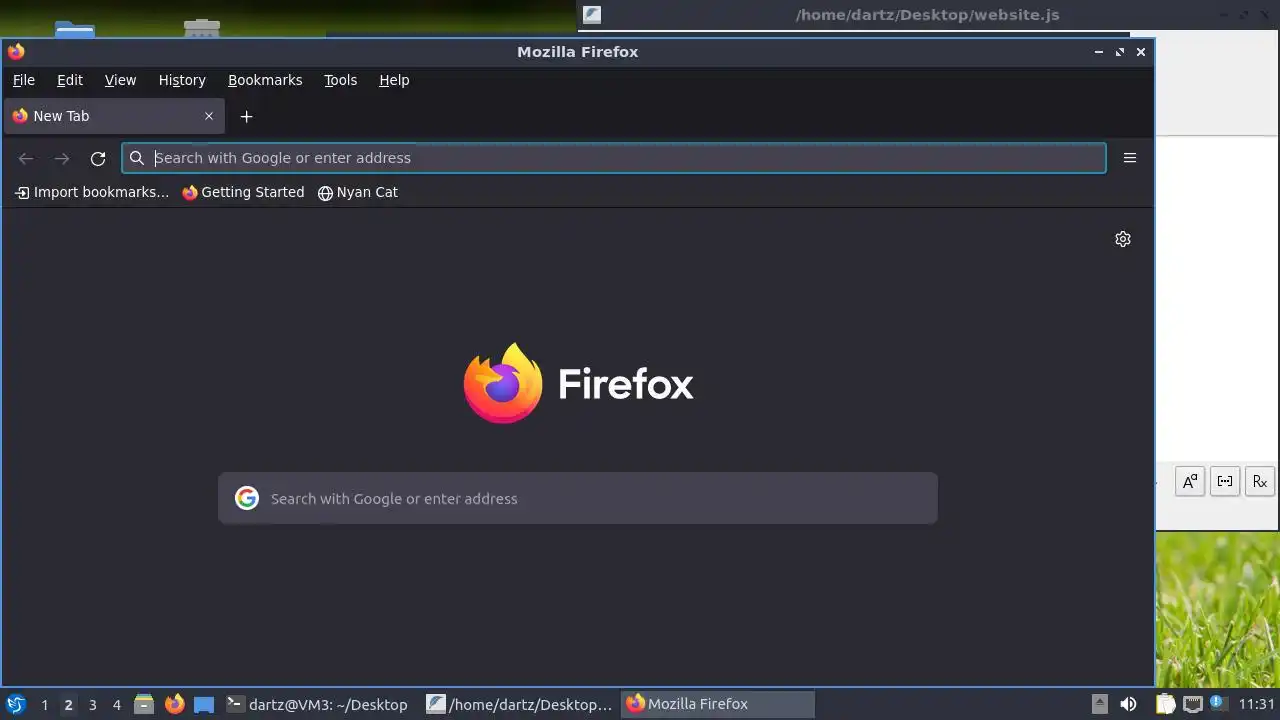This screenshot has height=720, width=1280.
Task: Minimize the Mozilla Firefox window
Action: [1099, 52]
